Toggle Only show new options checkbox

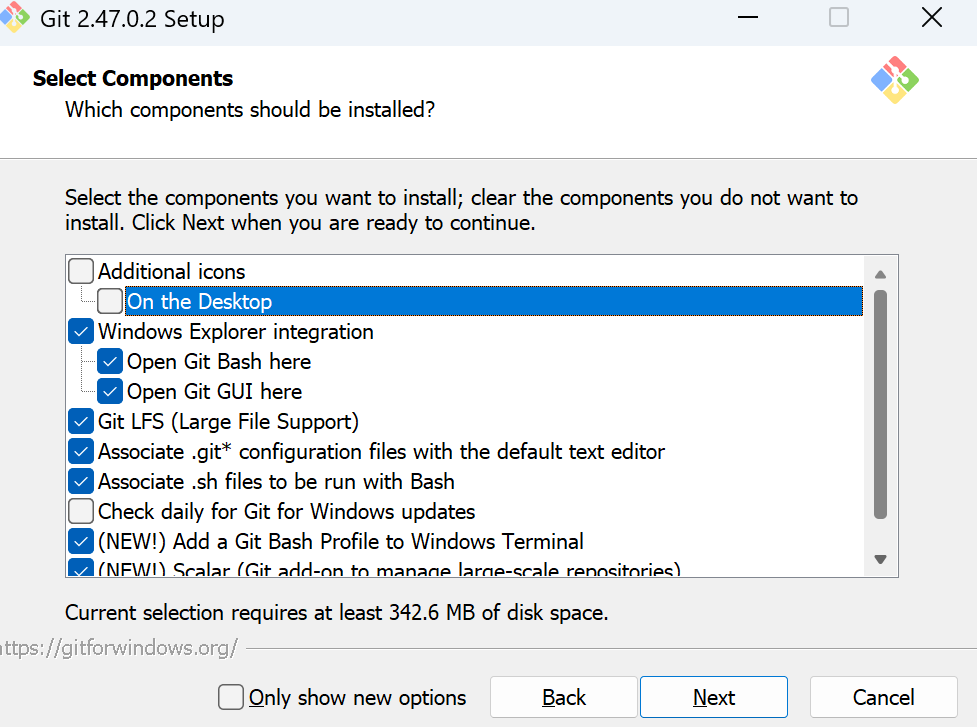[x=231, y=697]
